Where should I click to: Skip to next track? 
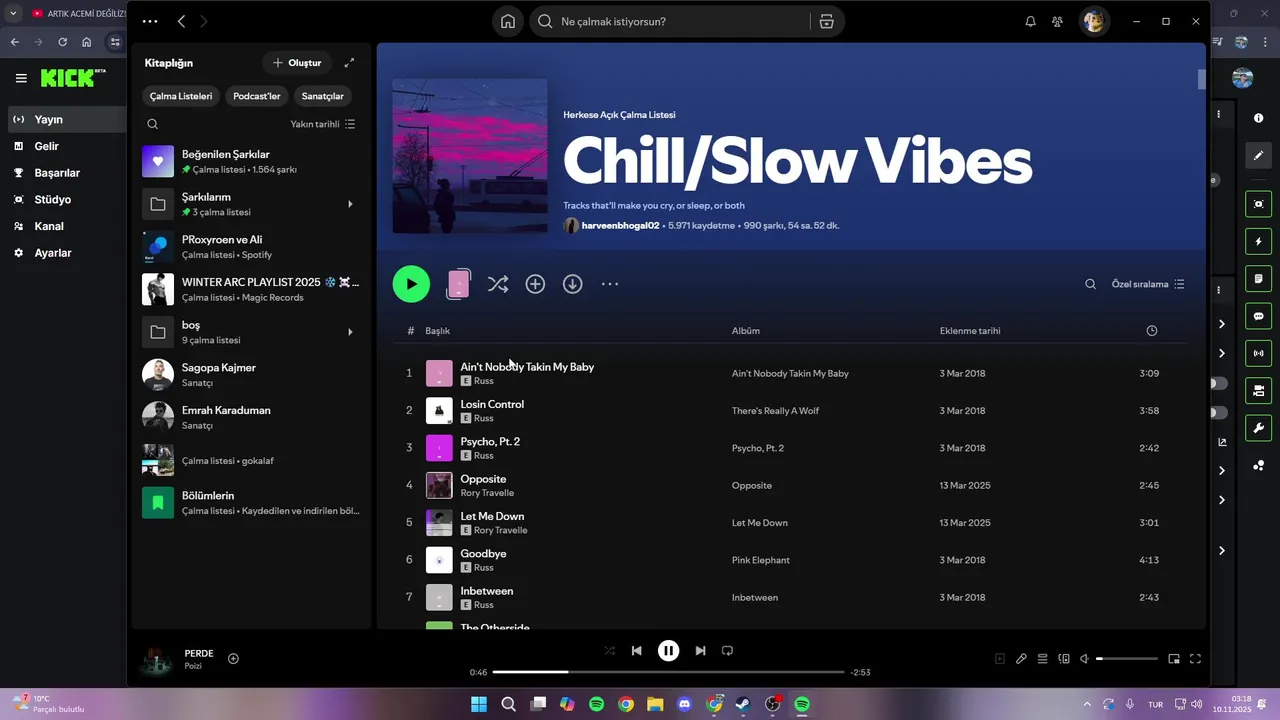700,651
